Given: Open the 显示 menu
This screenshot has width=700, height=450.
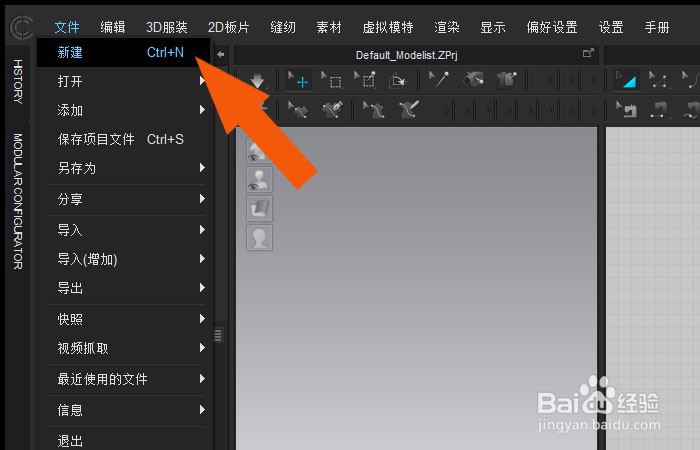Looking at the screenshot, I should [x=493, y=27].
